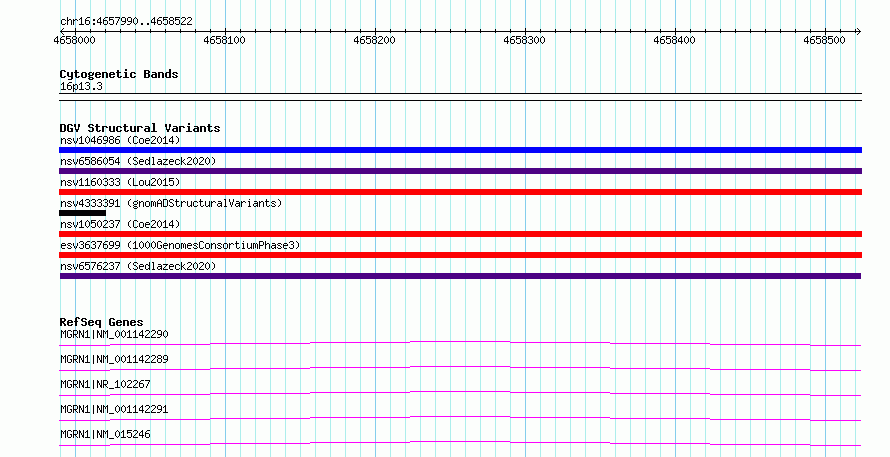Viewport: 890px width, 457px height.
Task: Open transcript MGRN1|NM_001142289 label
Action: pos(114,359)
